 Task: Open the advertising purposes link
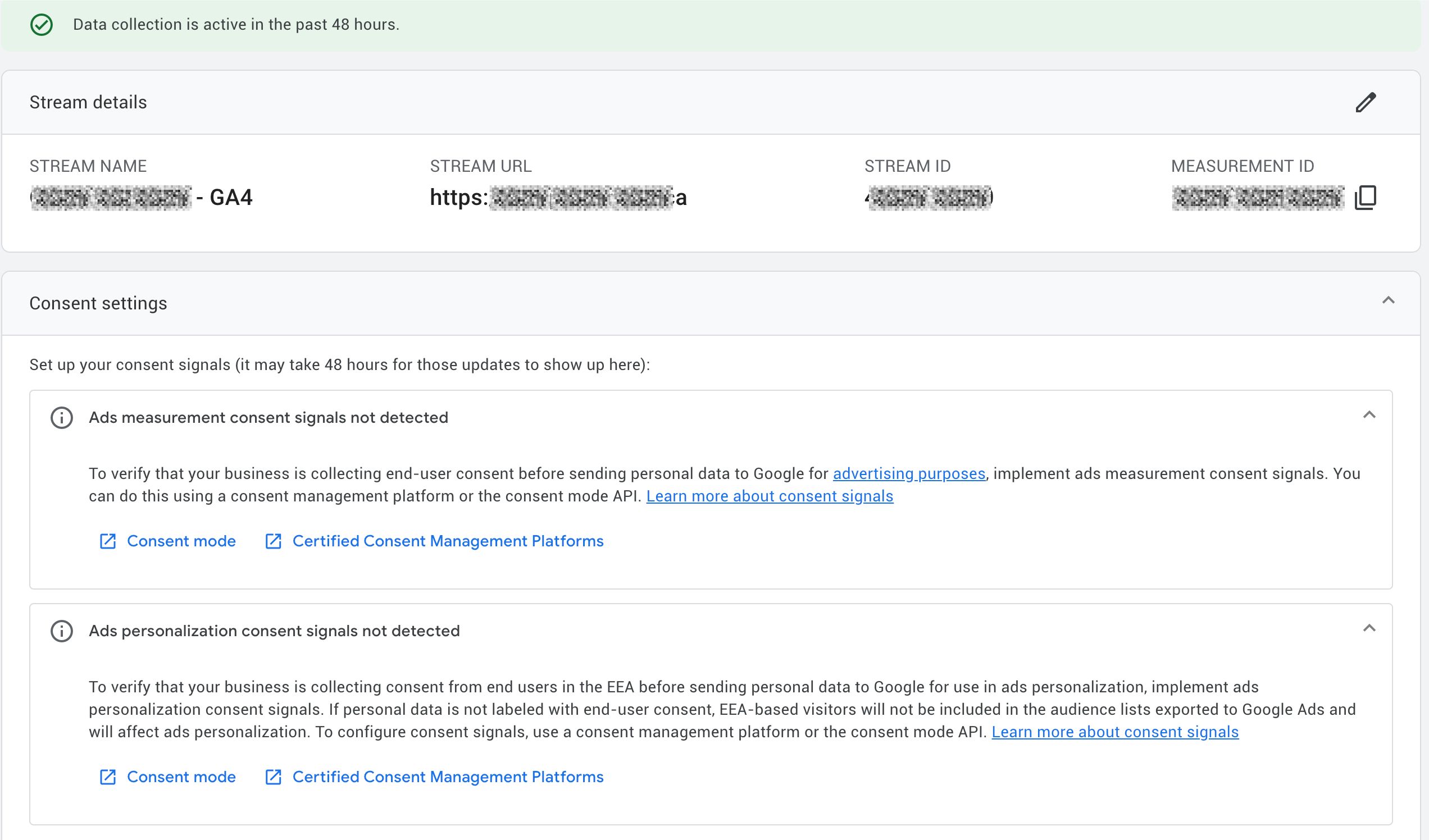[909, 474]
